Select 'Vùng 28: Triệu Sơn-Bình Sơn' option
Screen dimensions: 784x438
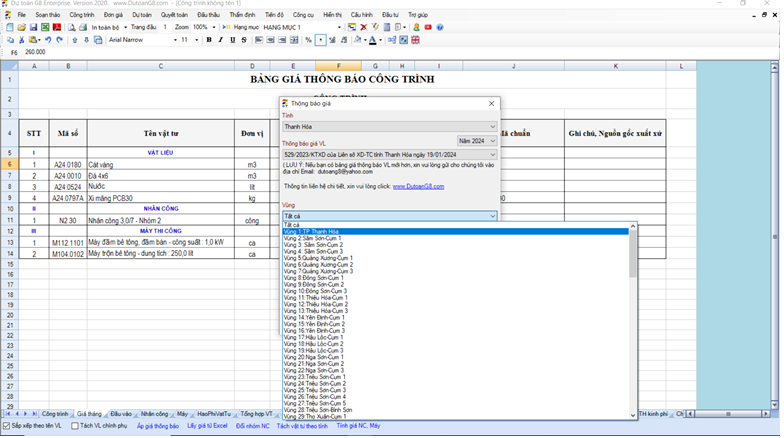point(456,411)
